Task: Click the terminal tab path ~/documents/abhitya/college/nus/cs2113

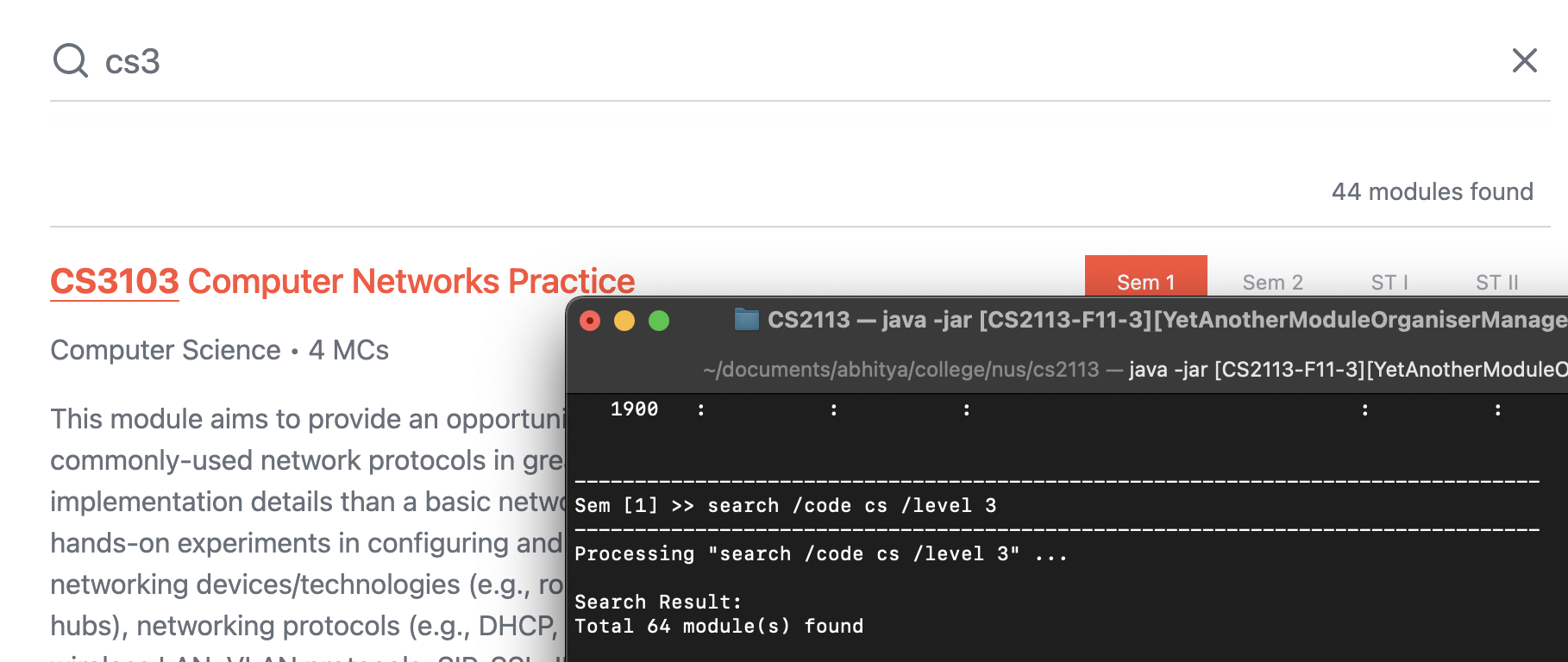Action: (901, 370)
